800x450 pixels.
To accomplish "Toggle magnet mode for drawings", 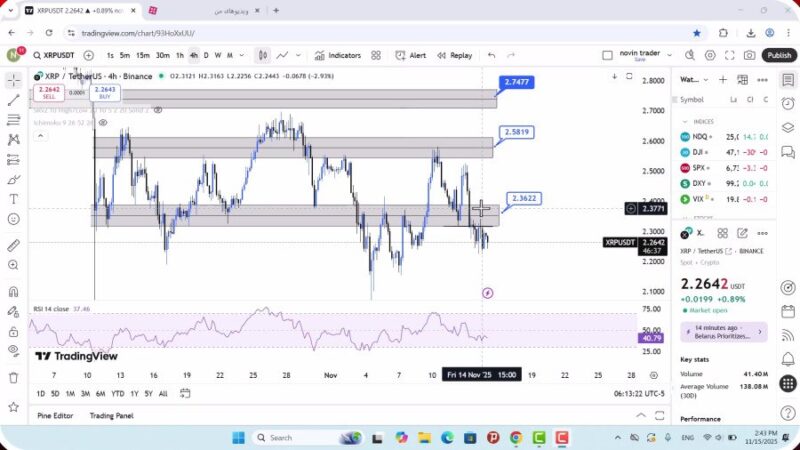I will tap(13, 292).
